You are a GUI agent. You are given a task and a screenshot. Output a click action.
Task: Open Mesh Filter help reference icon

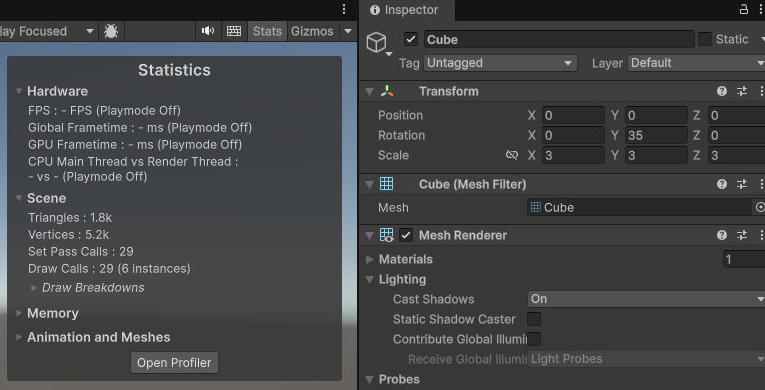coord(722,184)
